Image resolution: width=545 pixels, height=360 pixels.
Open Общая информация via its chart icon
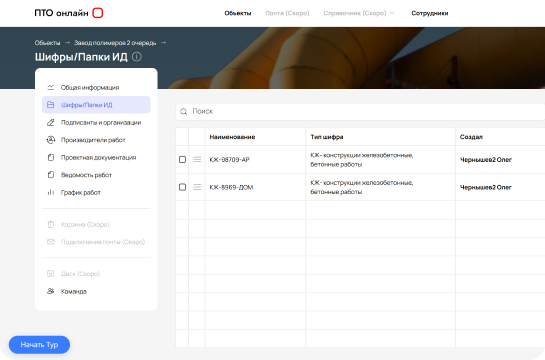[x=51, y=87]
